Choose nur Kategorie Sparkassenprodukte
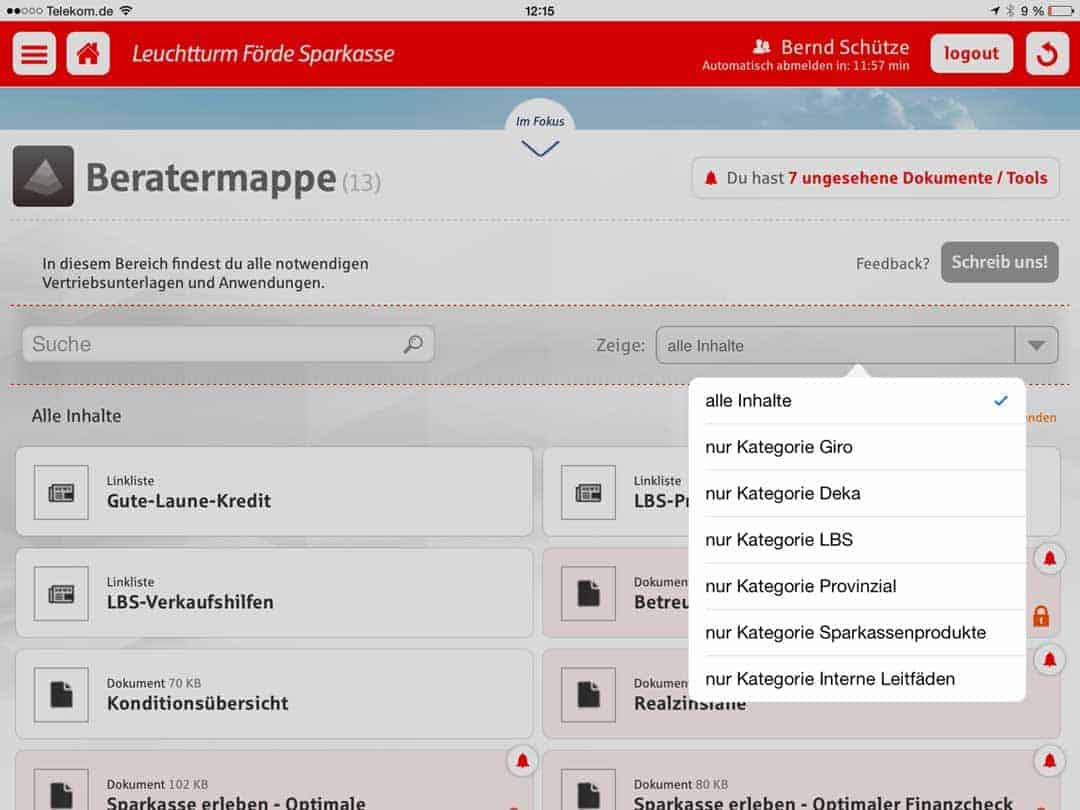This screenshot has height=810, width=1080. [857, 632]
